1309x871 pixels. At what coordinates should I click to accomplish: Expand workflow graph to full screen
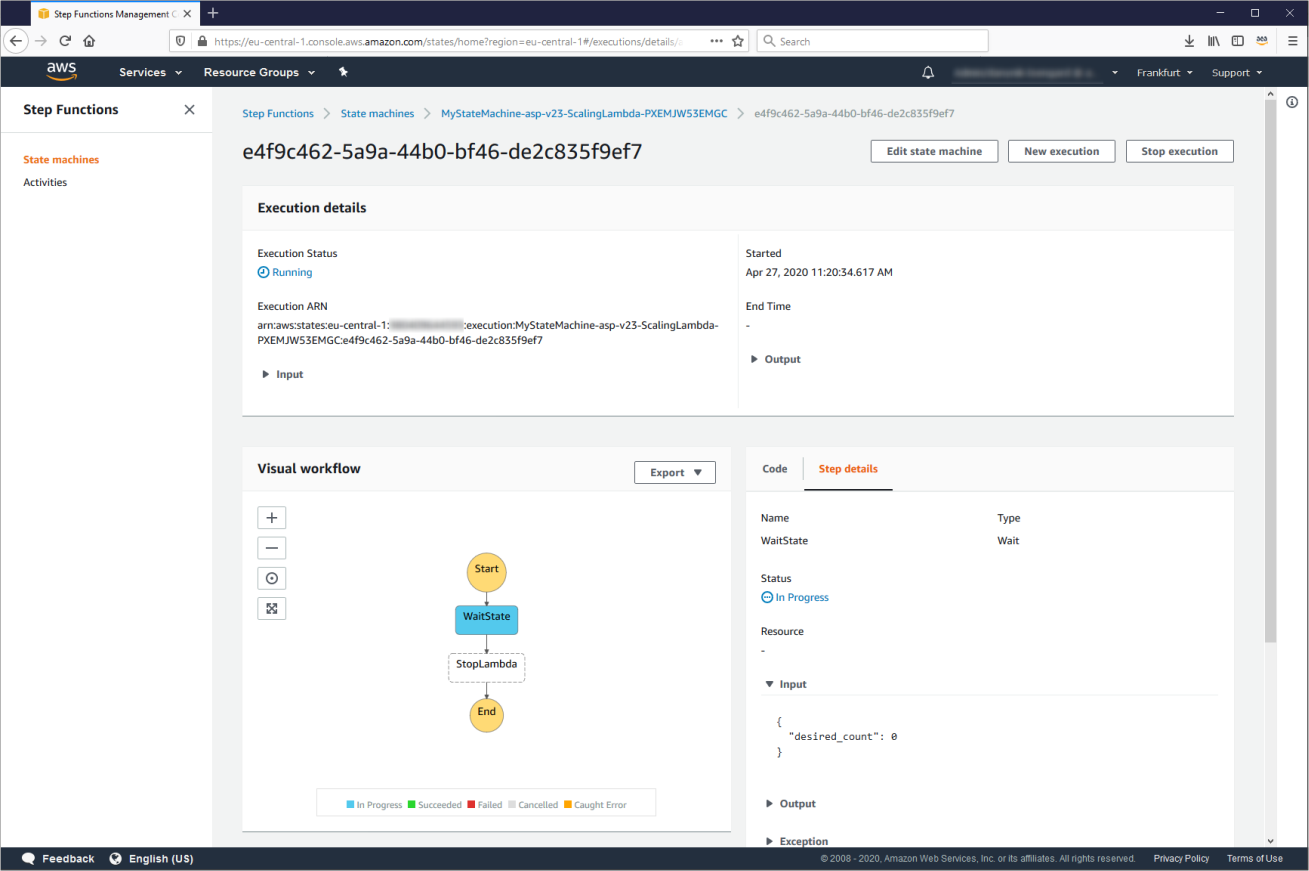[x=272, y=608]
